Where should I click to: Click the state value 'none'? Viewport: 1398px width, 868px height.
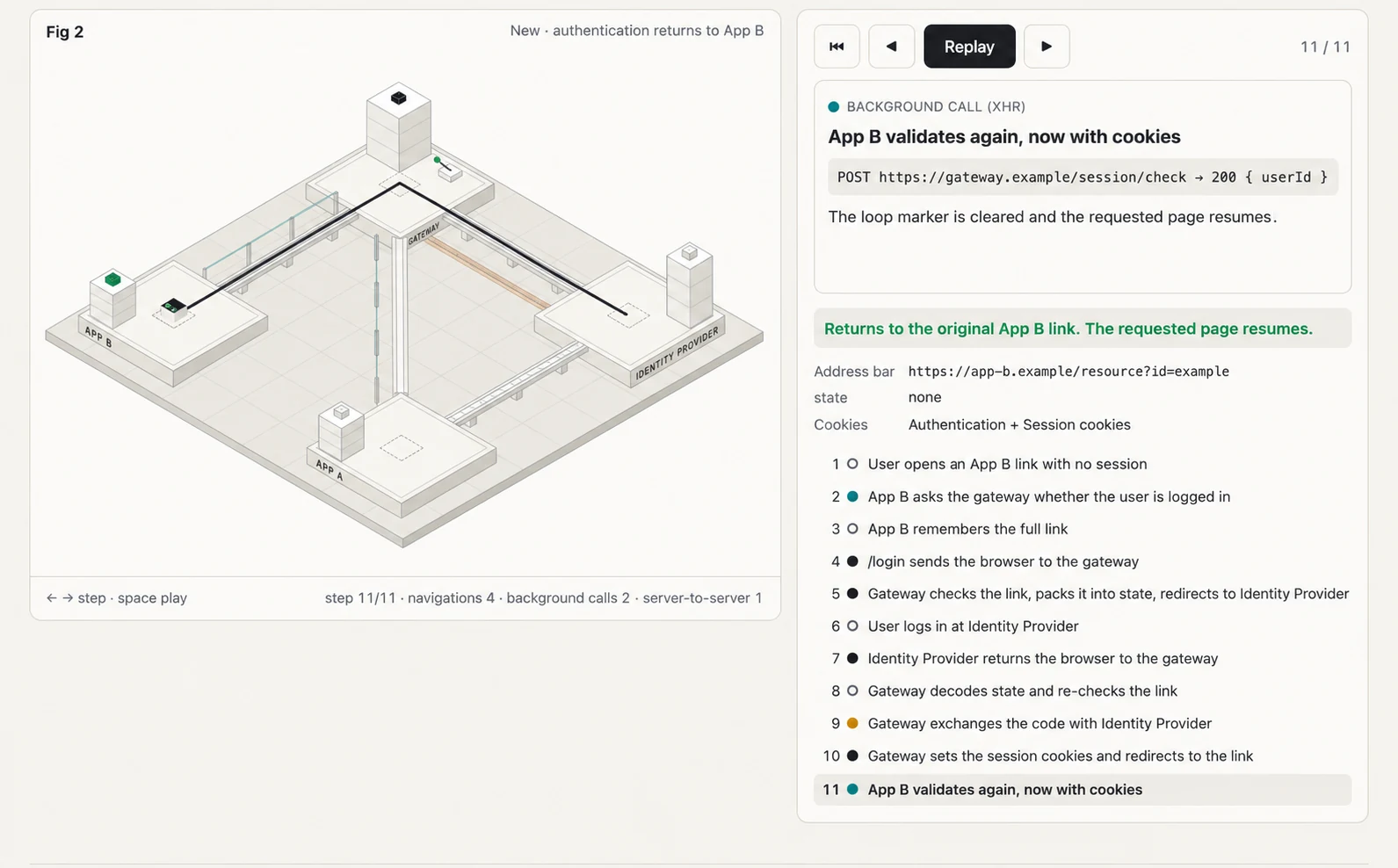point(924,398)
